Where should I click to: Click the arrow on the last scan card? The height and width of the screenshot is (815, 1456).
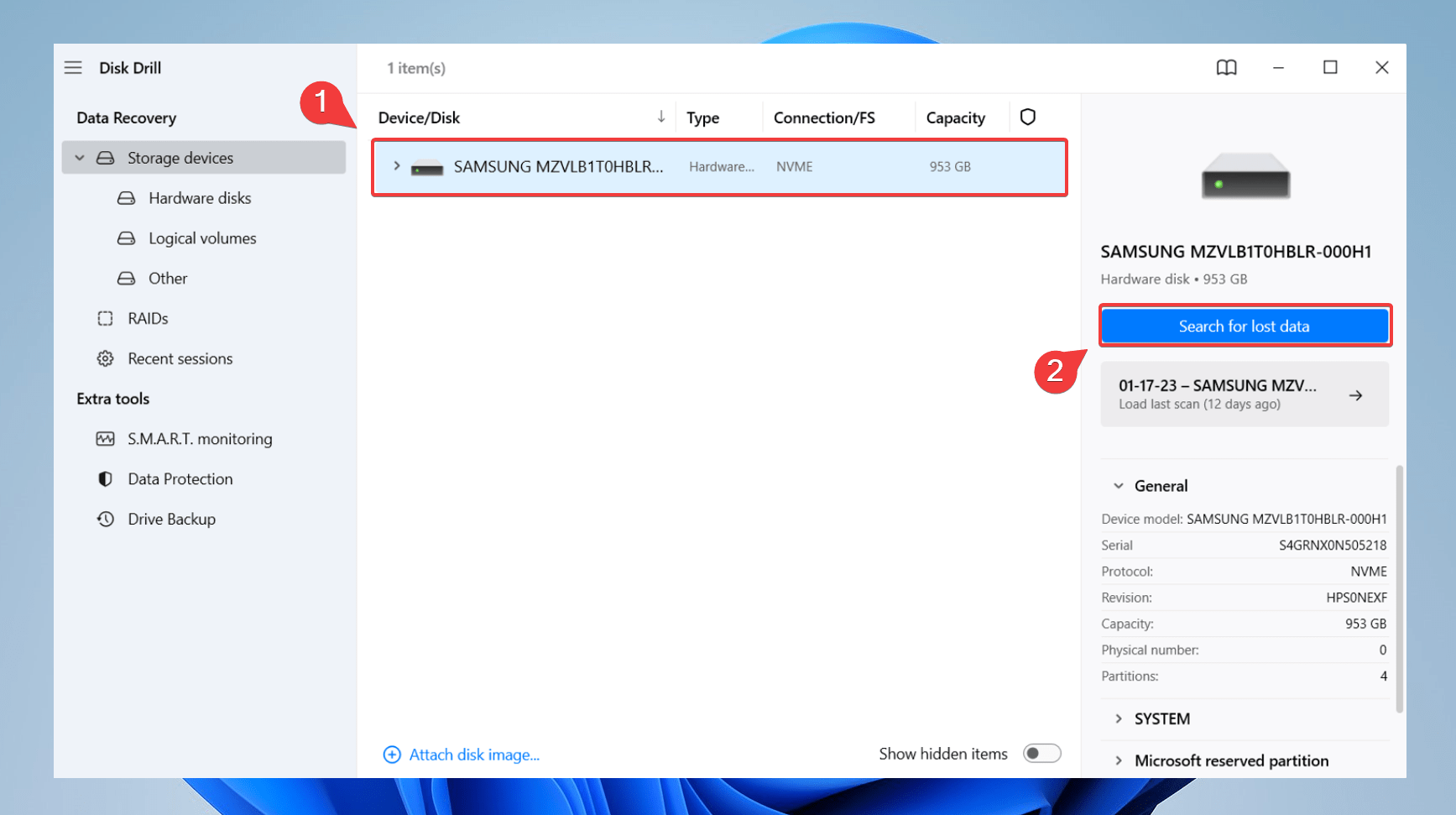click(1355, 395)
